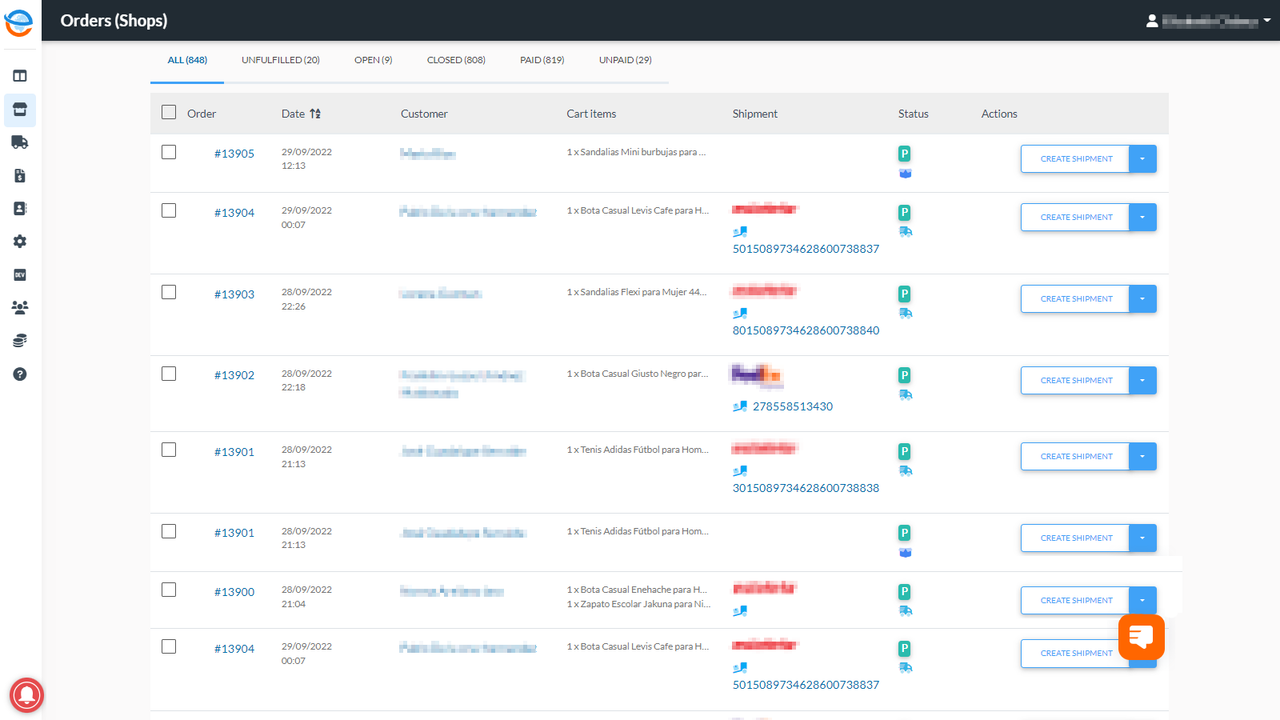Click Create Shipment for order #13905

(1075, 159)
